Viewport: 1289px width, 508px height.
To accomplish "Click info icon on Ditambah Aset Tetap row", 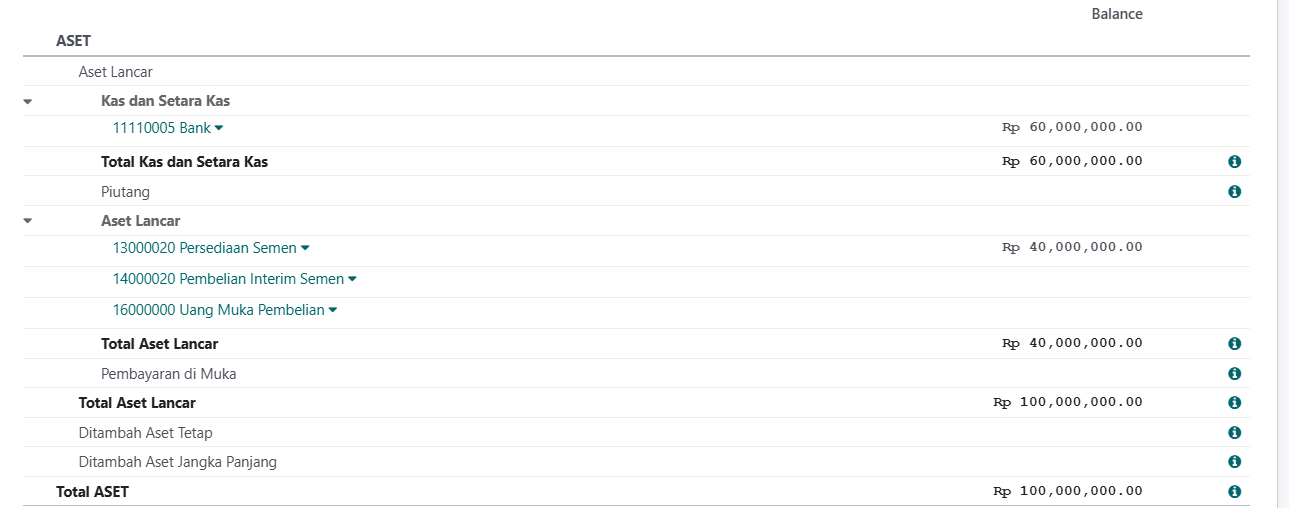I will pyautogui.click(x=1234, y=433).
